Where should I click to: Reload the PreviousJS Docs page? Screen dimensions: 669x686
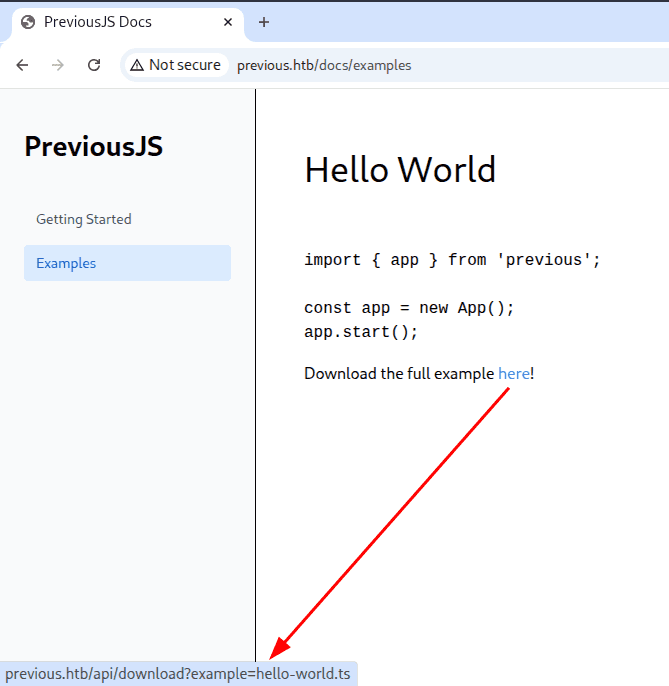click(94, 65)
